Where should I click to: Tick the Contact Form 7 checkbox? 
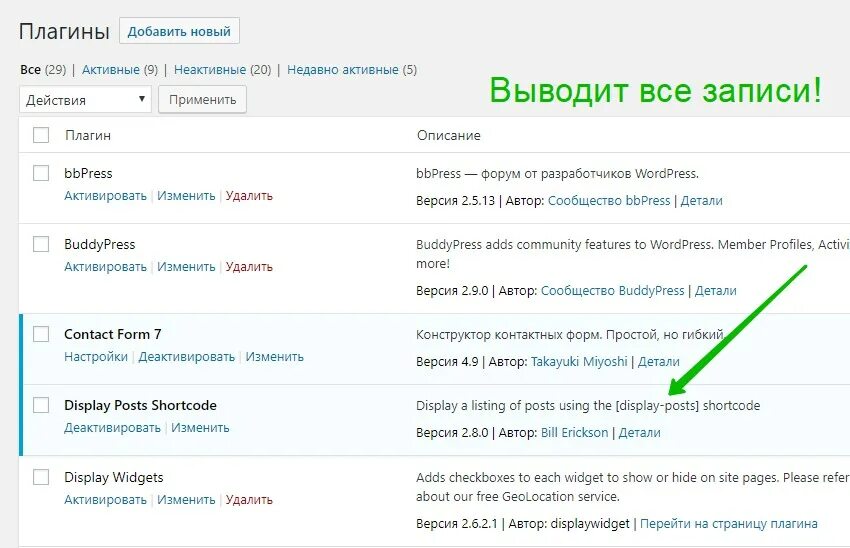[x=41, y=334]
